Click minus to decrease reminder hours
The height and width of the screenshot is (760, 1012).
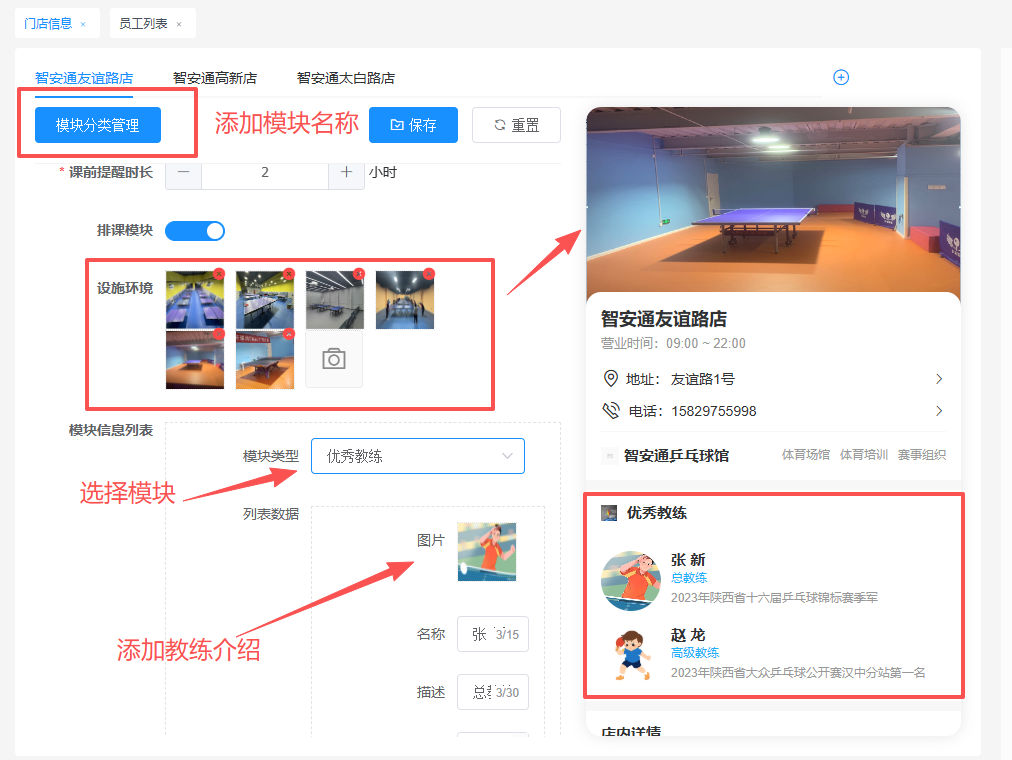pos(183,172)
